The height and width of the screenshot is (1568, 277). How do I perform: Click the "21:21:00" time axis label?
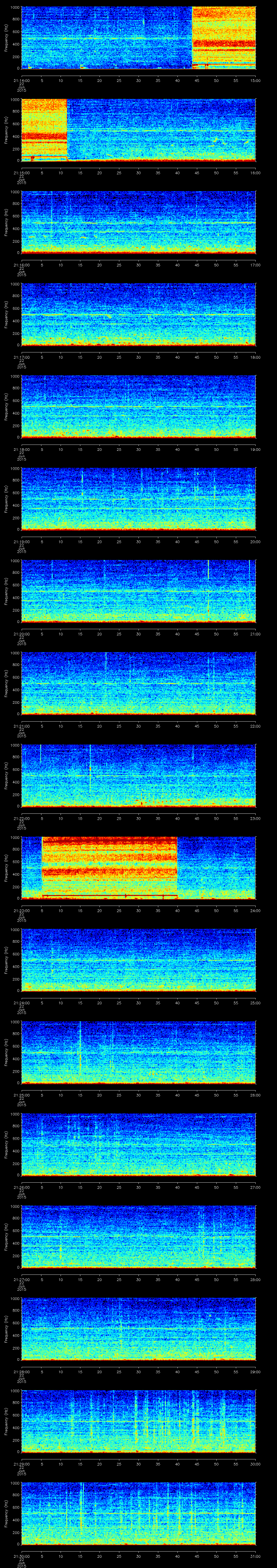[21, 726]
